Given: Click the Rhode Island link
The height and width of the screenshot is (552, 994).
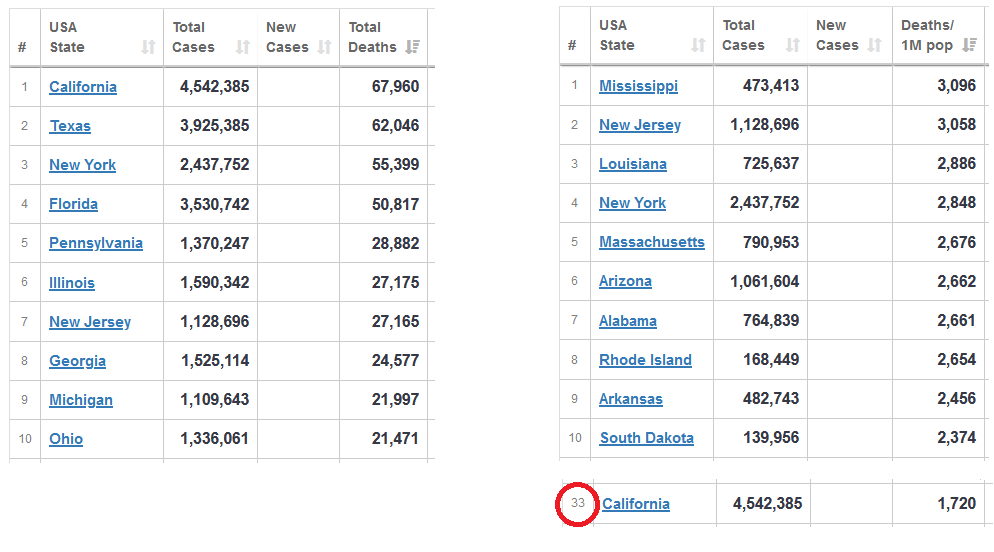Looking at the screenshot, I should pyautogui.click(x=645, y=360).
